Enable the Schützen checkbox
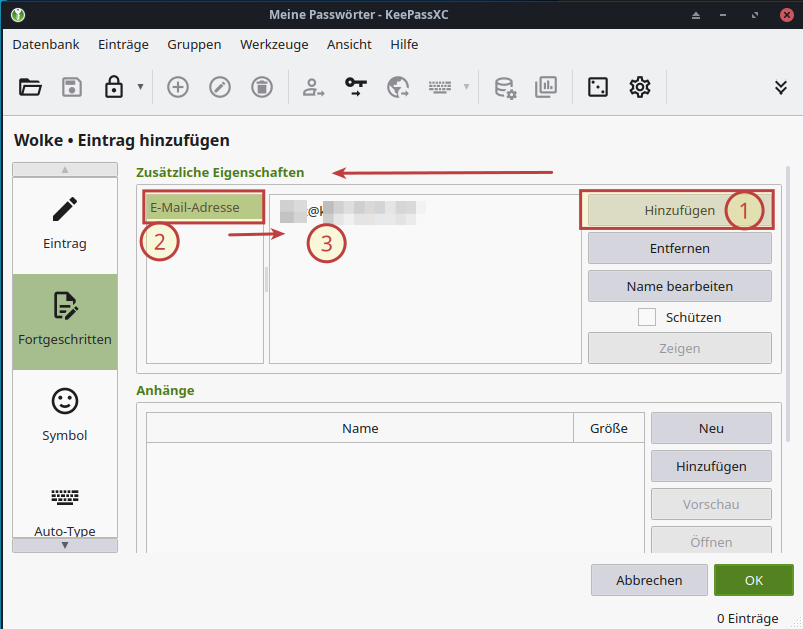This screenshot has height=629, width=803. 647,317
